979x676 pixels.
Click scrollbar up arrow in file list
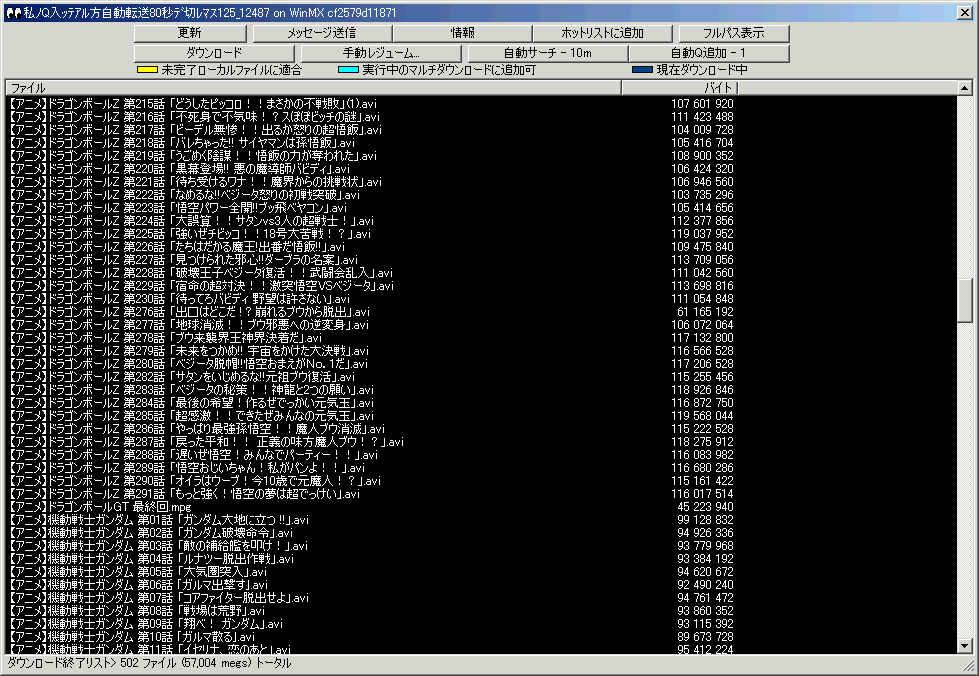point(964,89)
